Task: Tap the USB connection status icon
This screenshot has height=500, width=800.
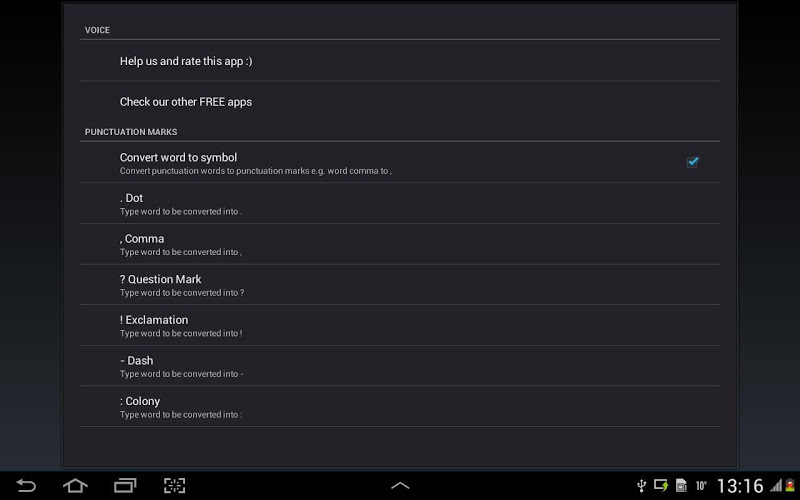Action: tap(641, 485)
